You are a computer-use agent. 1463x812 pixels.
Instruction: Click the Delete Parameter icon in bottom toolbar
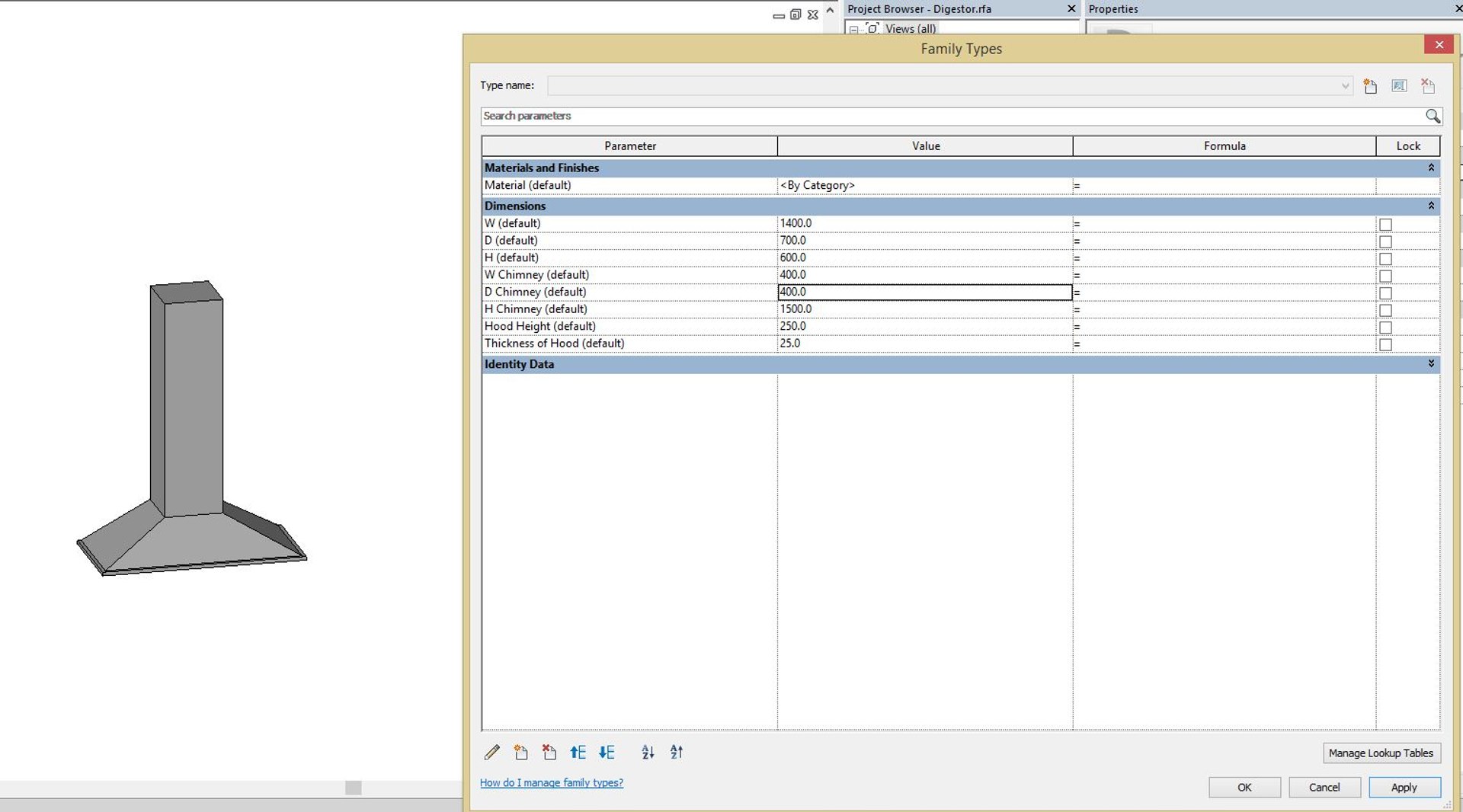(x=549, y=753)
